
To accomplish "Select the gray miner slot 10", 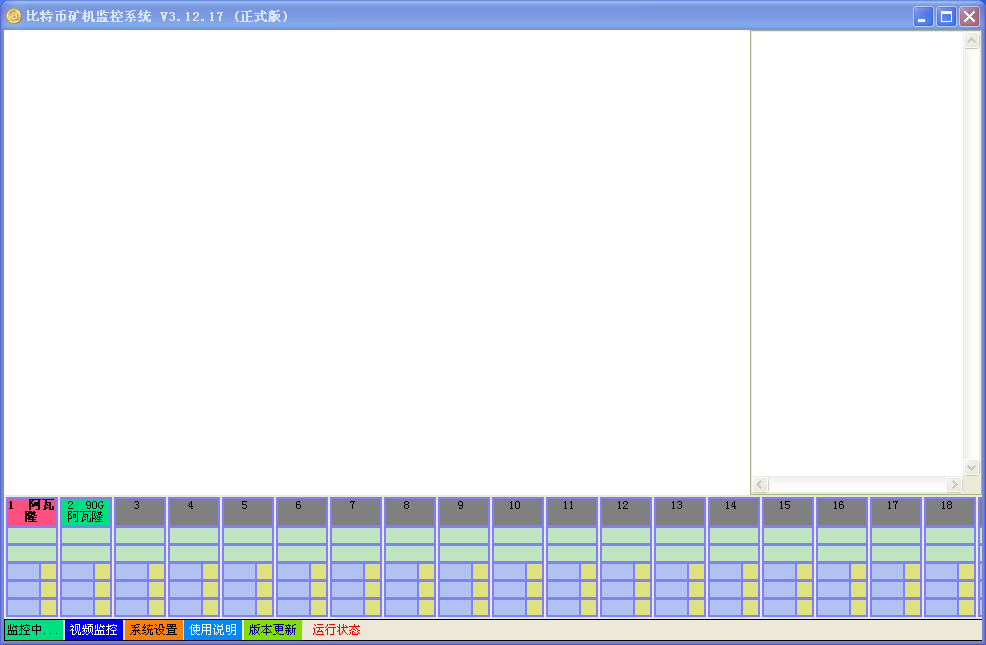I will pos(518,512).
